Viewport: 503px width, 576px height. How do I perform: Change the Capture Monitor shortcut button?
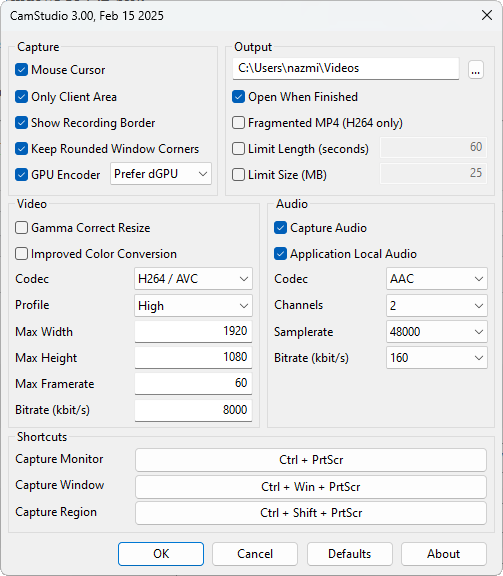[311, 460]
